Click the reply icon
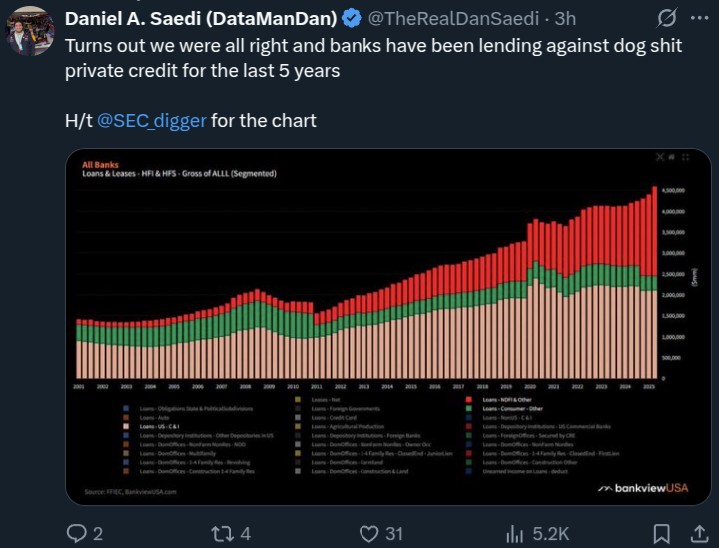Screen dimensions: 719x548 pos(75,534)
